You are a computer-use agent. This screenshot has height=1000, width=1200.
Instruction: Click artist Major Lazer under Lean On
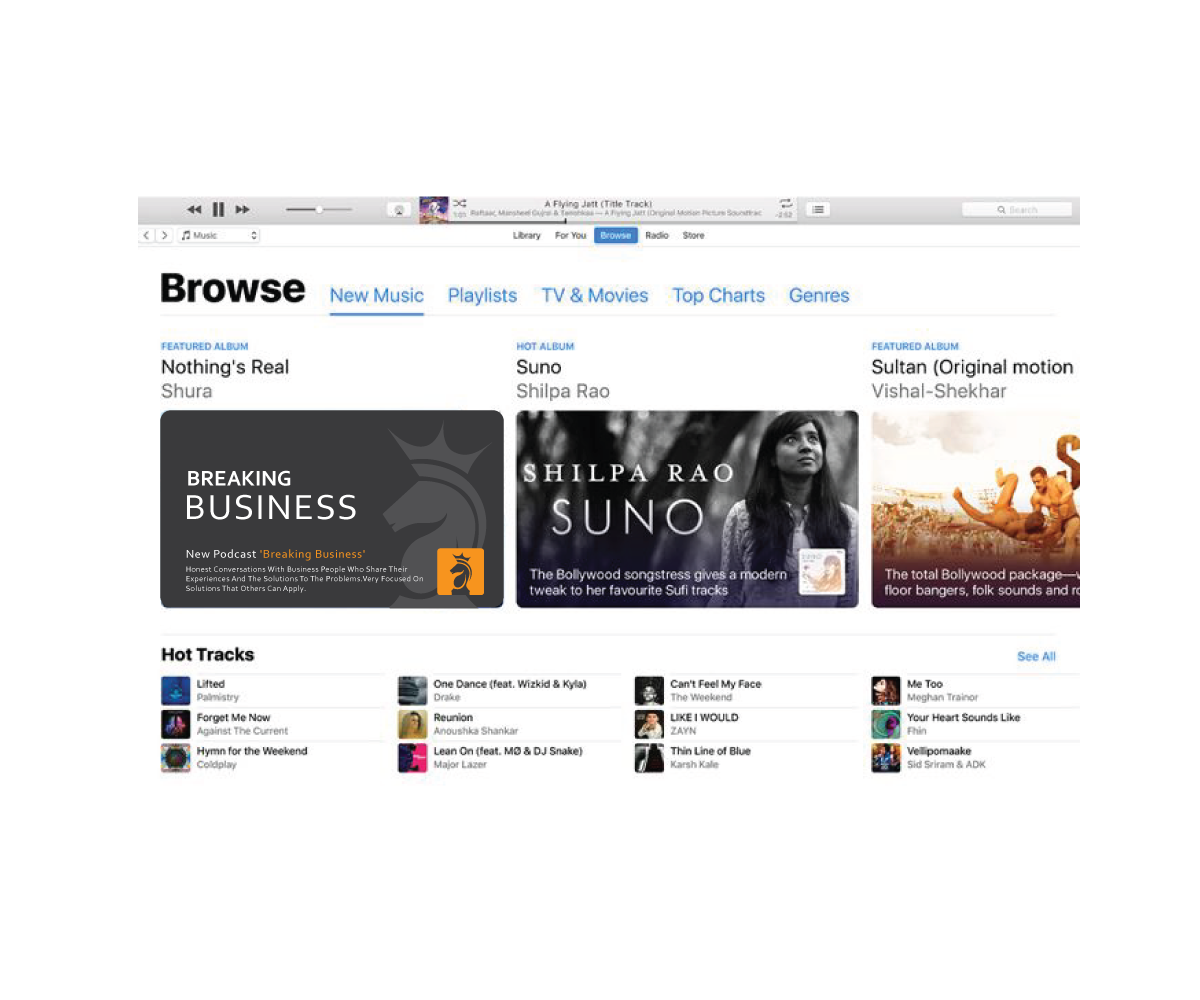[460, 765]
